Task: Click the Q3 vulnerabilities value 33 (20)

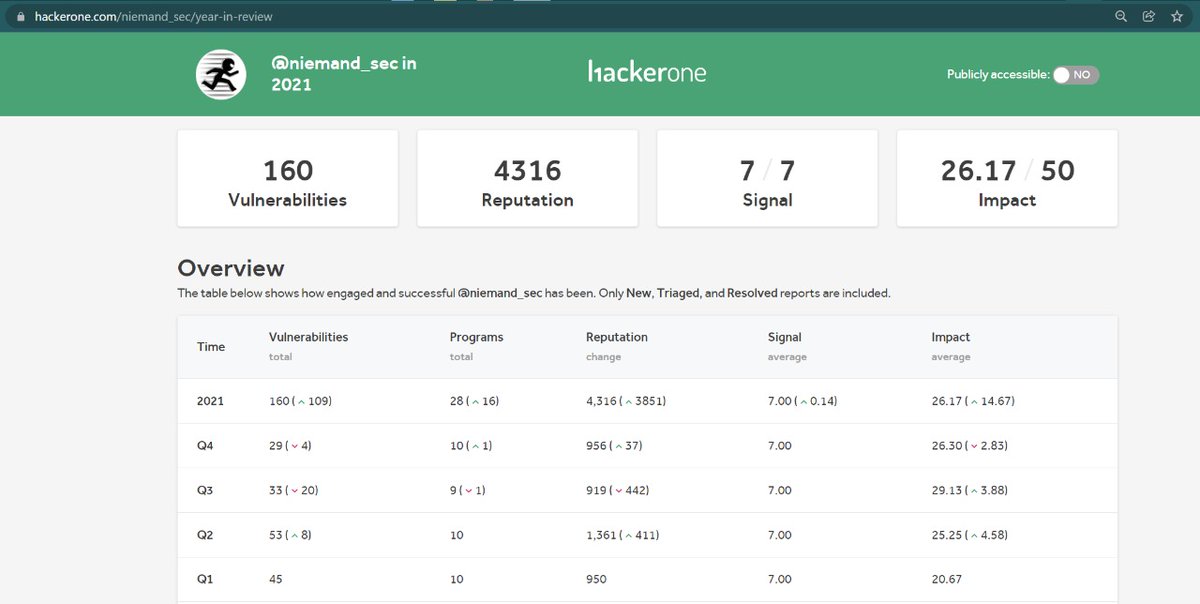Action: click(294, 491)
